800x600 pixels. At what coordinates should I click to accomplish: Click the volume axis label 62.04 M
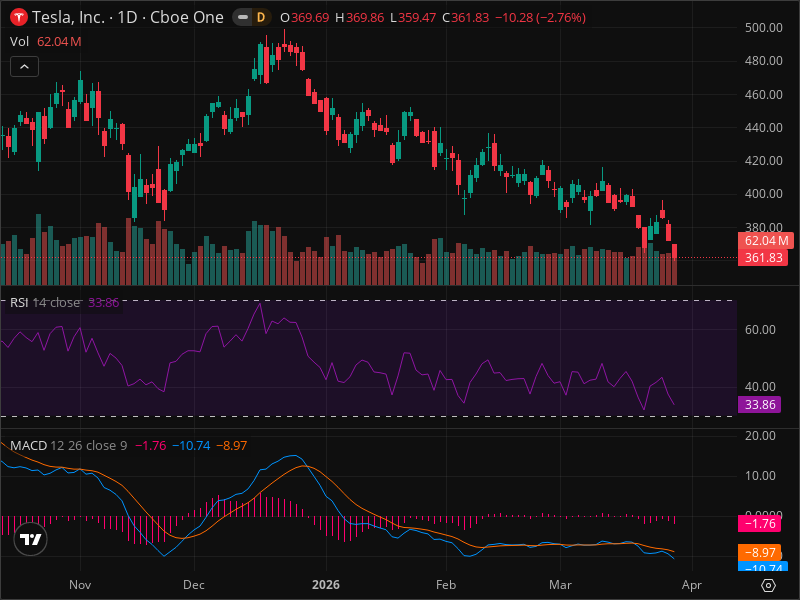pos(765,241)
